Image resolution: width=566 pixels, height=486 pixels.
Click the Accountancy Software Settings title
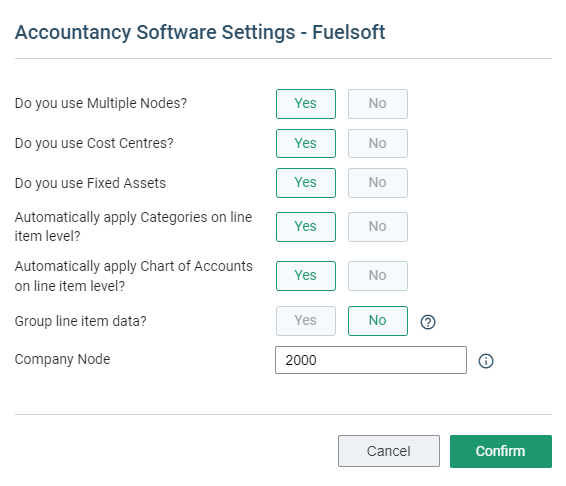(200, 32)
